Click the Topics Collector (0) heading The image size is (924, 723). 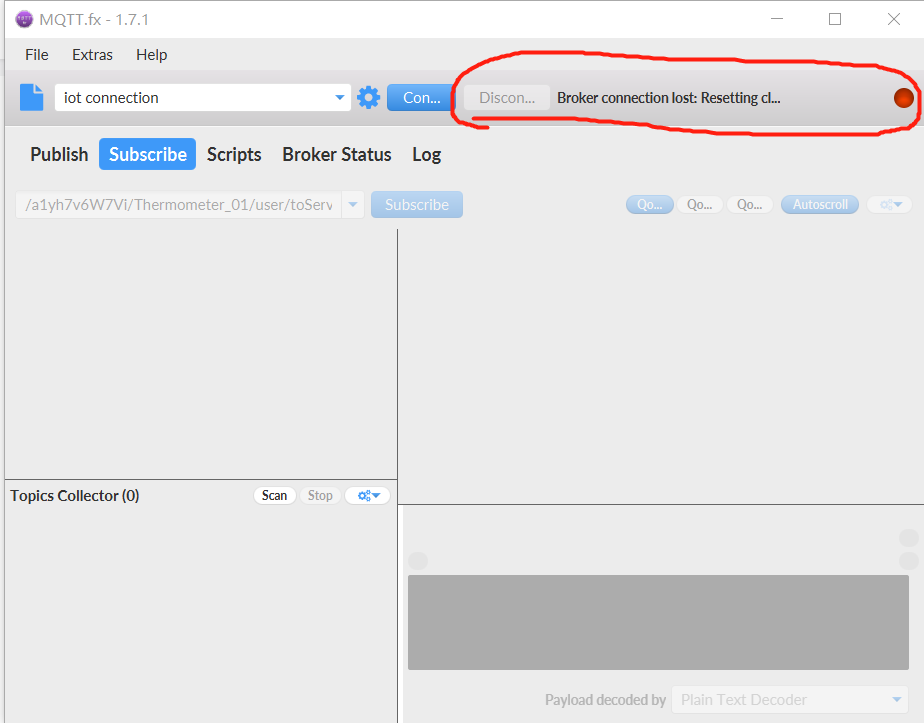click(75, 496)
